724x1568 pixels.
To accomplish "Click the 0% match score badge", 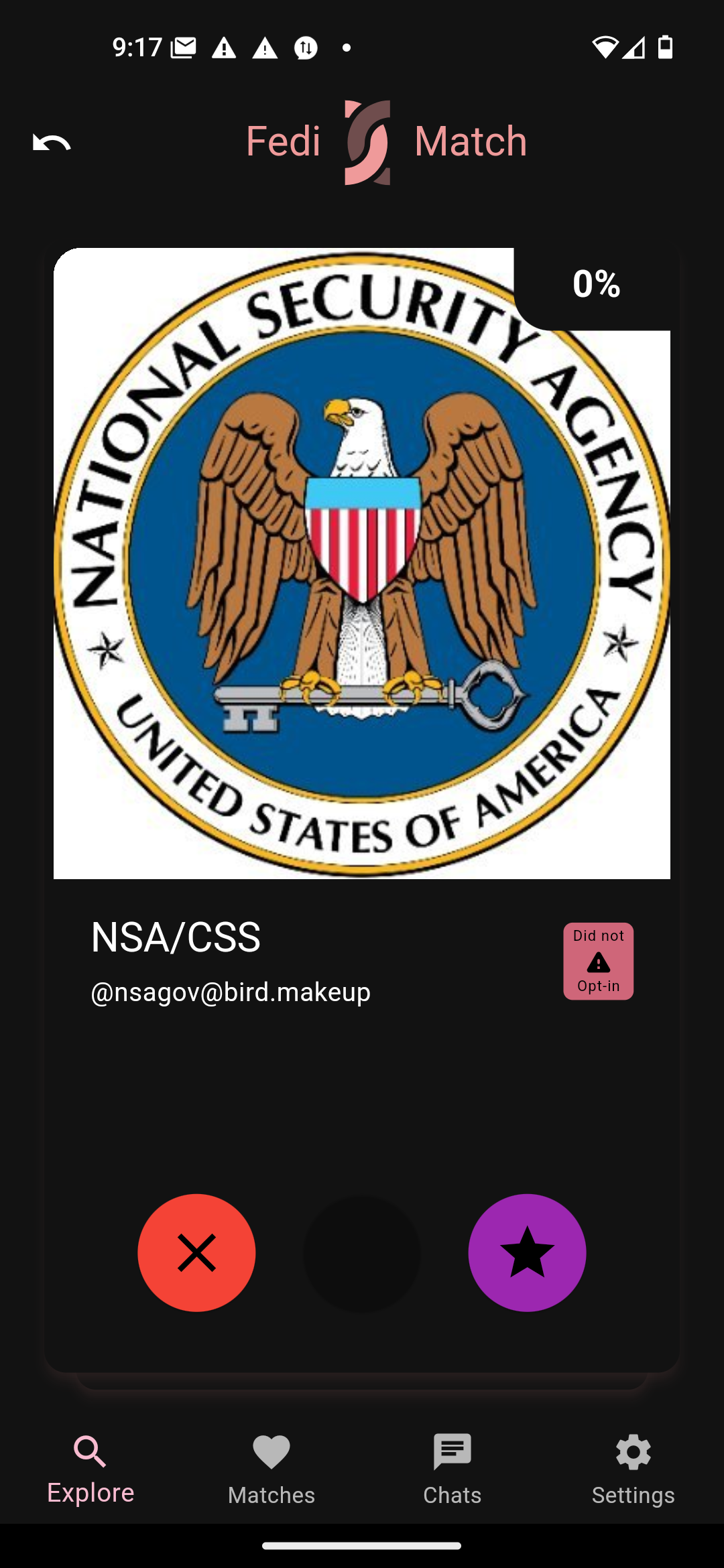I will [595, 284].
